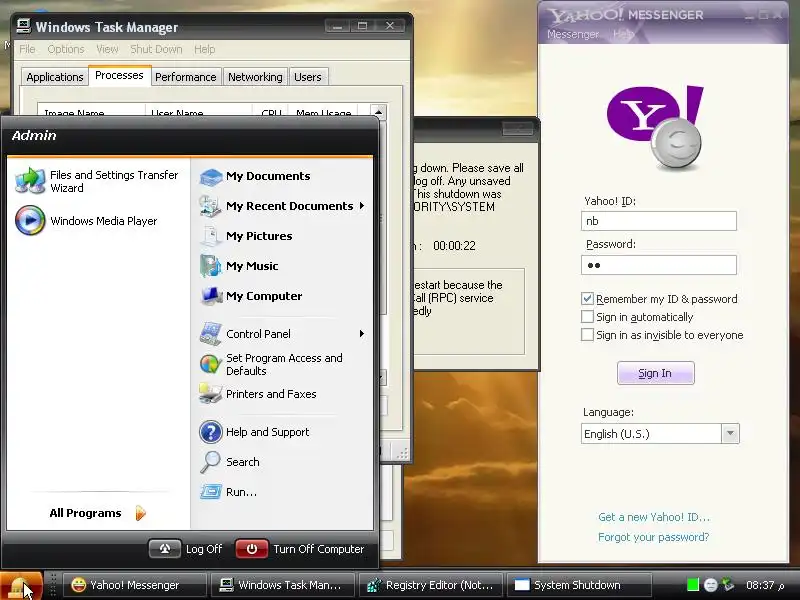Image resolution: width=800 pixels, height=600 pixels.
Task: Expand the Control Panel submenu arrow
Action: click(362, 334)
